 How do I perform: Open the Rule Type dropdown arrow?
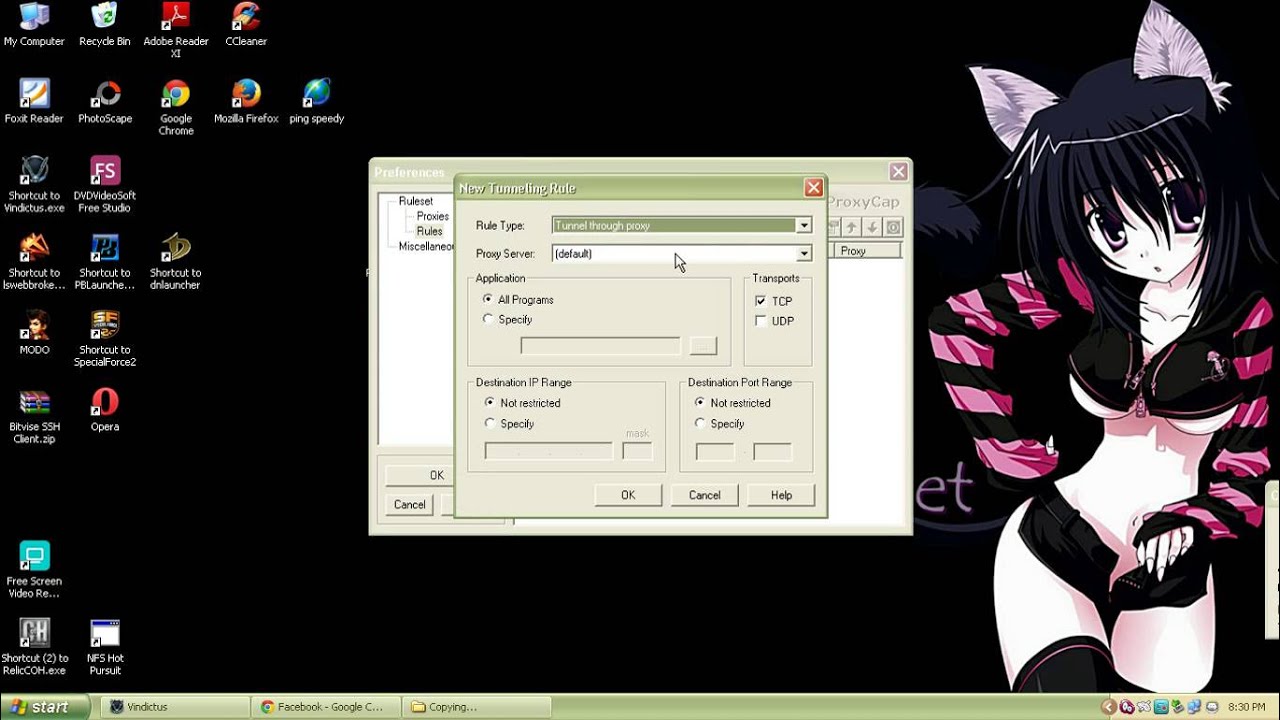click(x=803, y=226)
